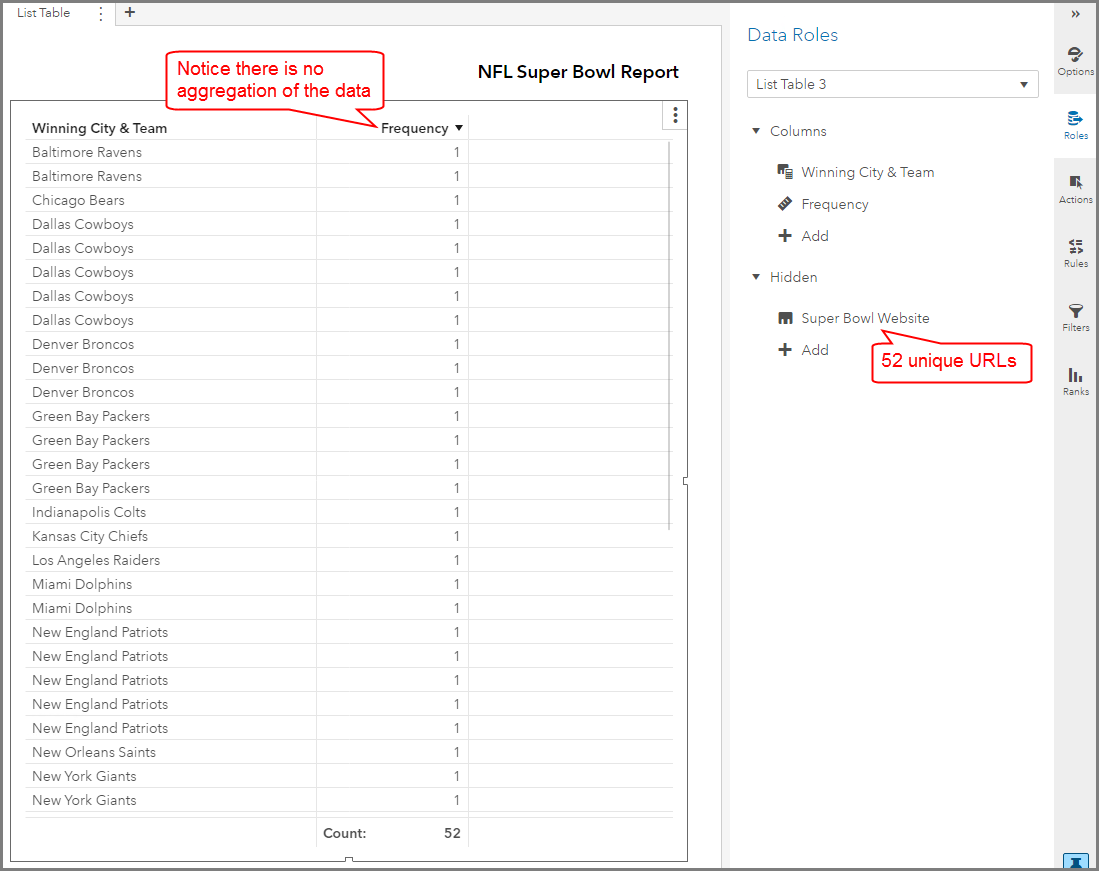This screenshot has width=1099, height=871.
Task: Open the Actions pane icon
Action: point(1075,189)
